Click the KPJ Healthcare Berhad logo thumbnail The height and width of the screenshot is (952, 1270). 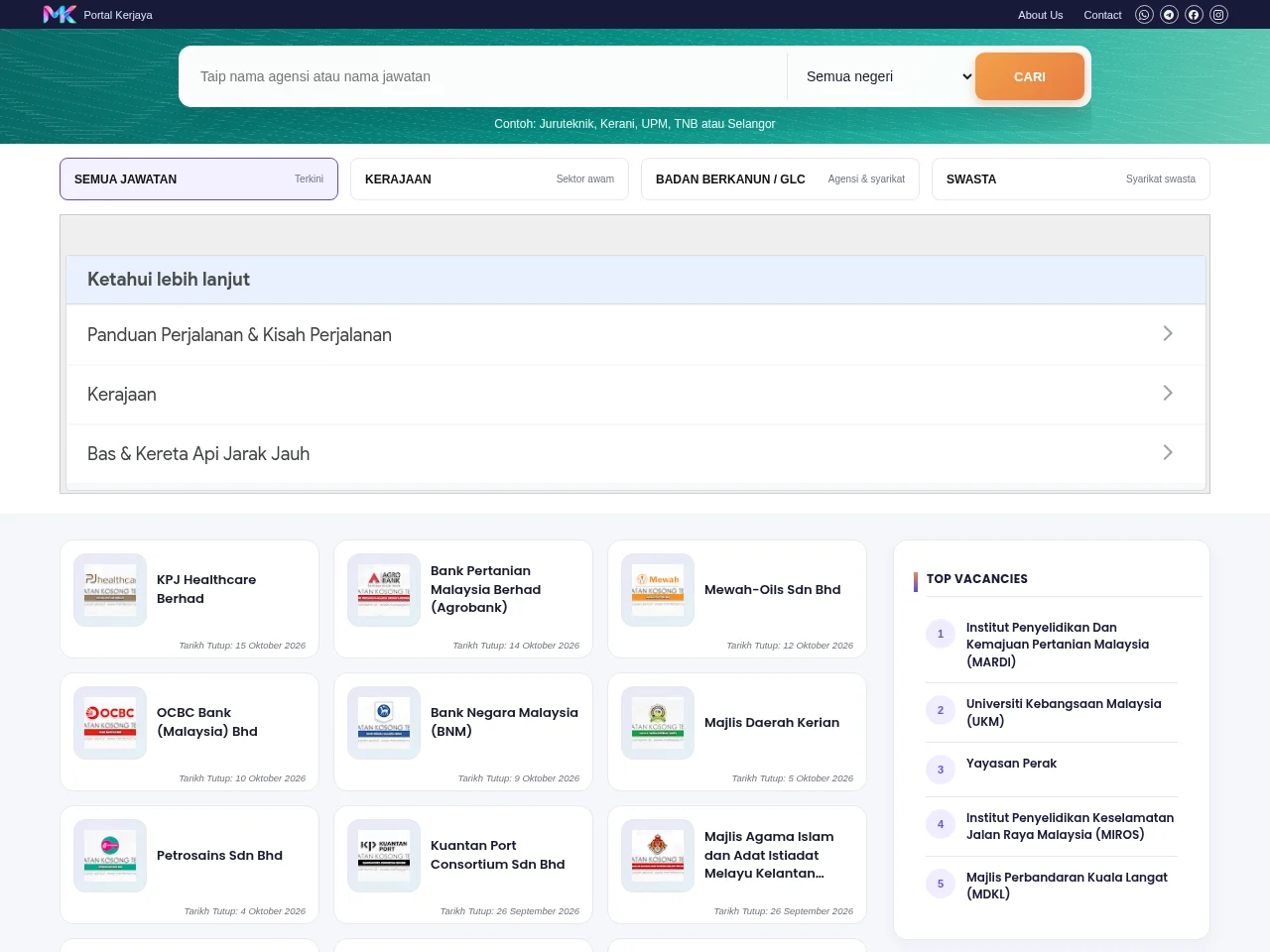[x=110, y=590]
